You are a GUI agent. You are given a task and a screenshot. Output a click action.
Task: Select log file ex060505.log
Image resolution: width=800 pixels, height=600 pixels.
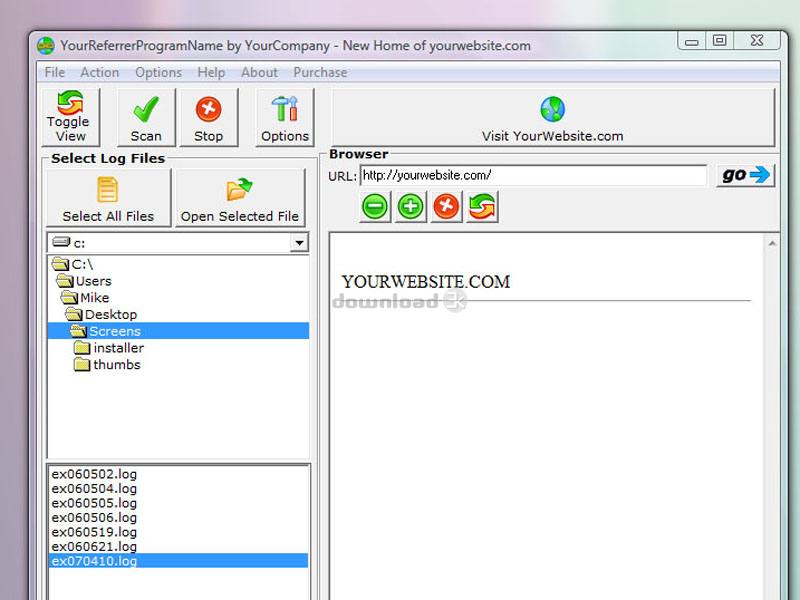pyautogui.click(x=94, y=503)
